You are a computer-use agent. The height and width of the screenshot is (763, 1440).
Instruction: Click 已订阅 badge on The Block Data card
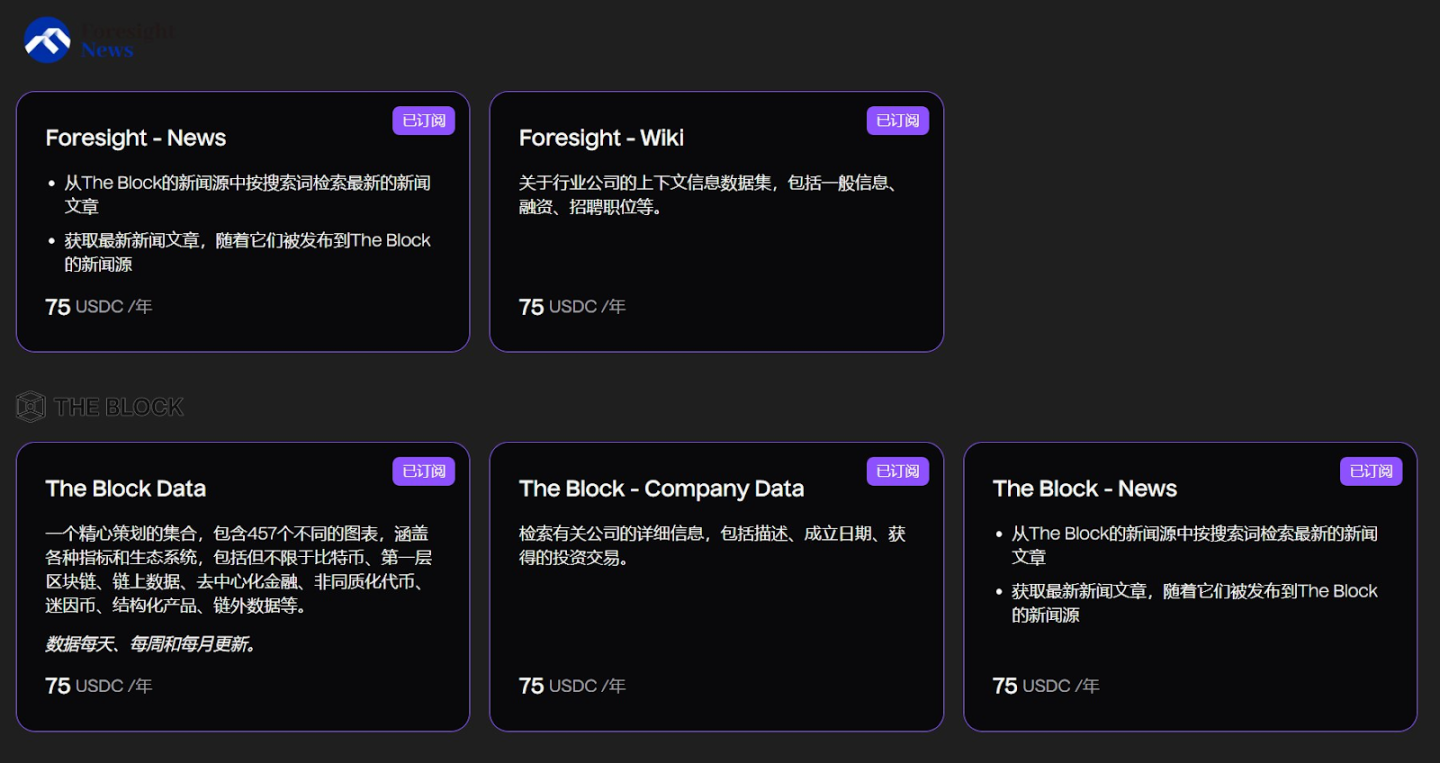coord(424,471)
